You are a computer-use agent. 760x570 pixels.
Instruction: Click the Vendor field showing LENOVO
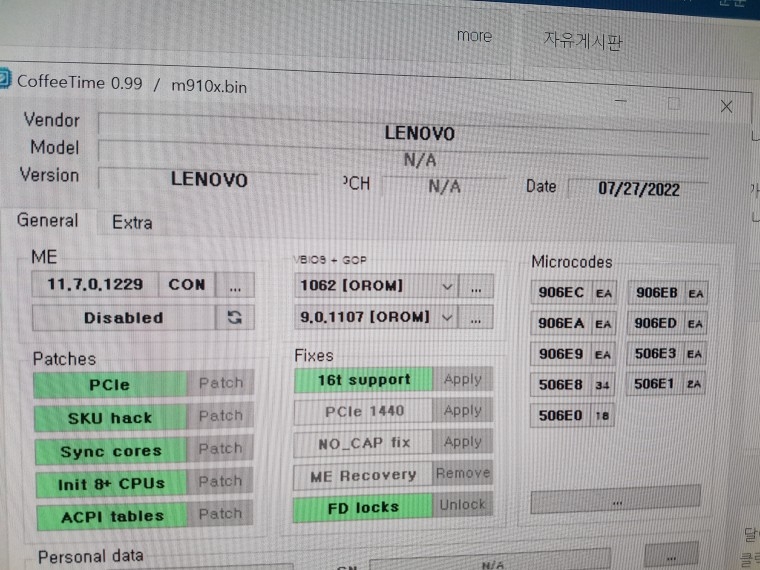tap(403, 131)
